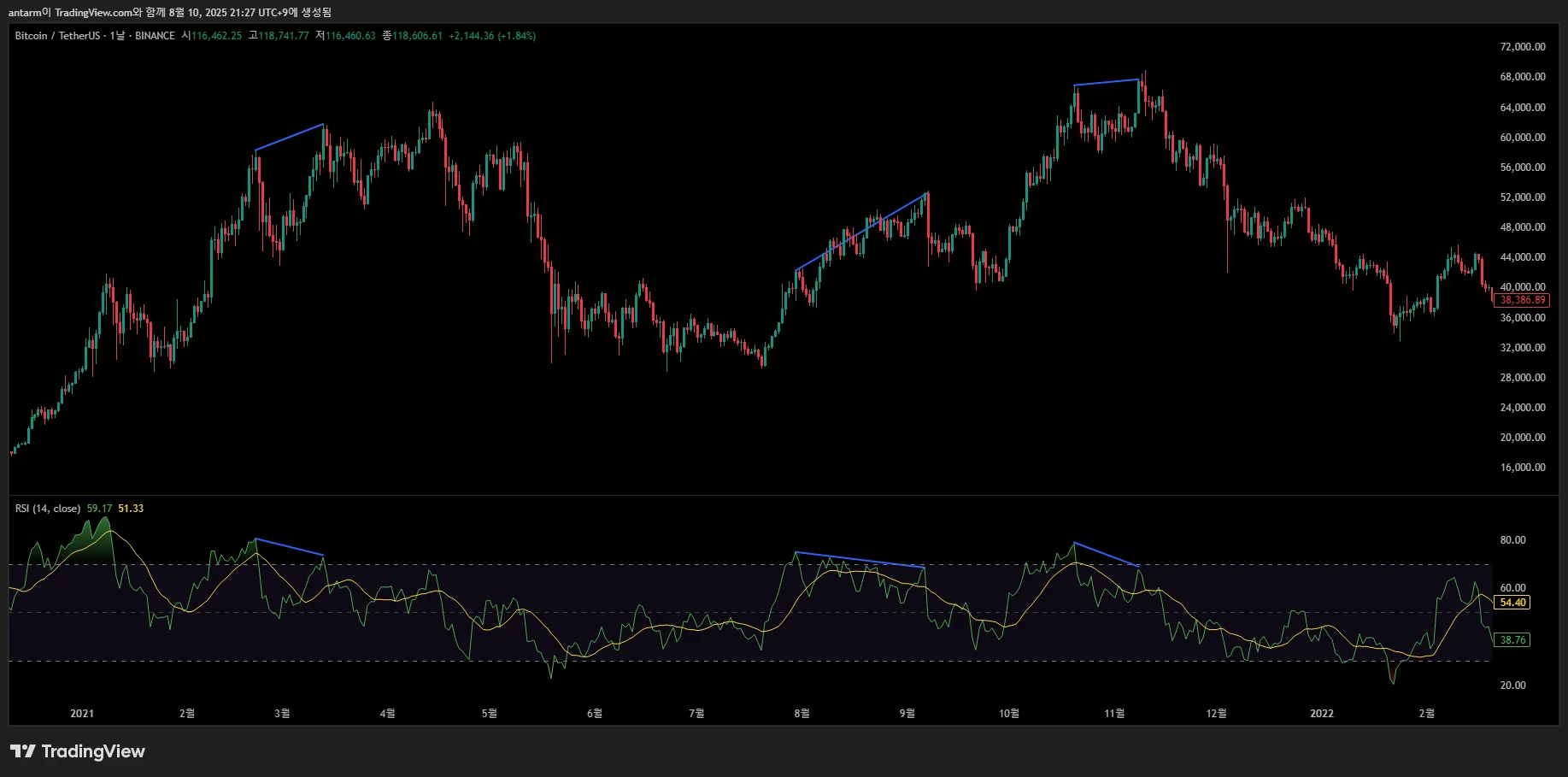
Task: Click the 20.00 level on RSI axis
Action: click(1512, 686)
